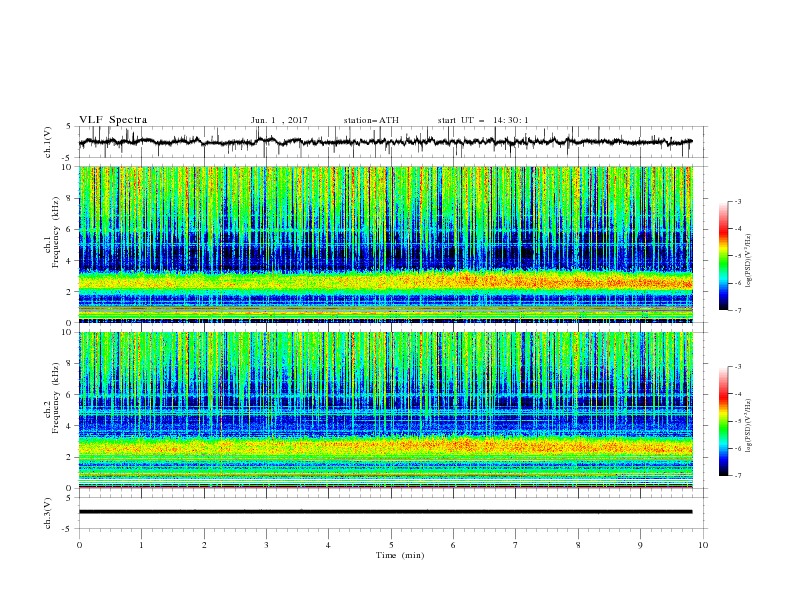The height and width of the screenshot is (612, 792).
Task: Click the "ch.1(V)" axis label
Action: pos(48,142)
